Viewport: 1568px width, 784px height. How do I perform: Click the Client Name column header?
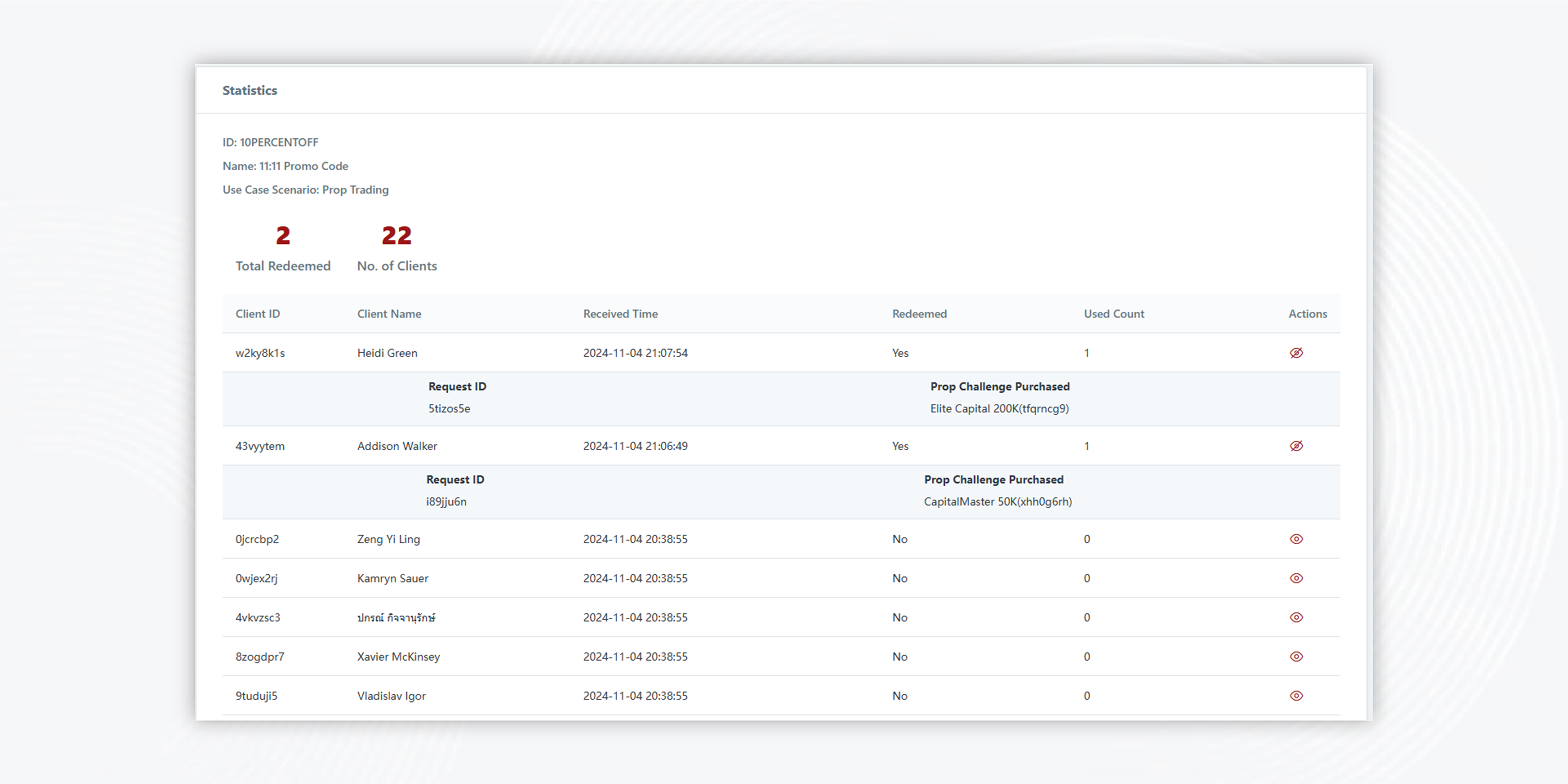click(389, 314)
